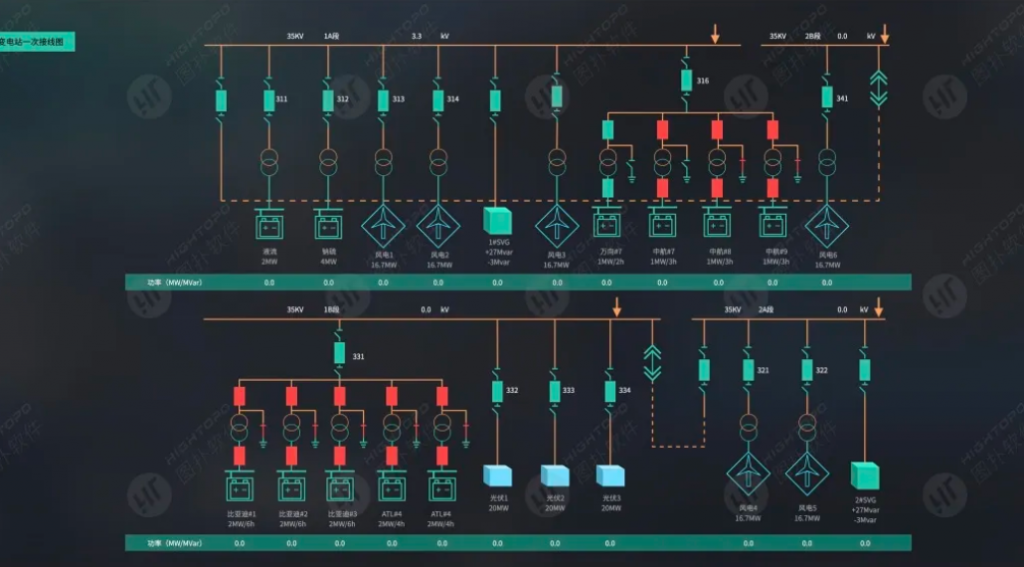This screenshot has height=567, width=1024.
Task: Click the grounding switch beside 万向#7 transformer
Action: point(631,172)
